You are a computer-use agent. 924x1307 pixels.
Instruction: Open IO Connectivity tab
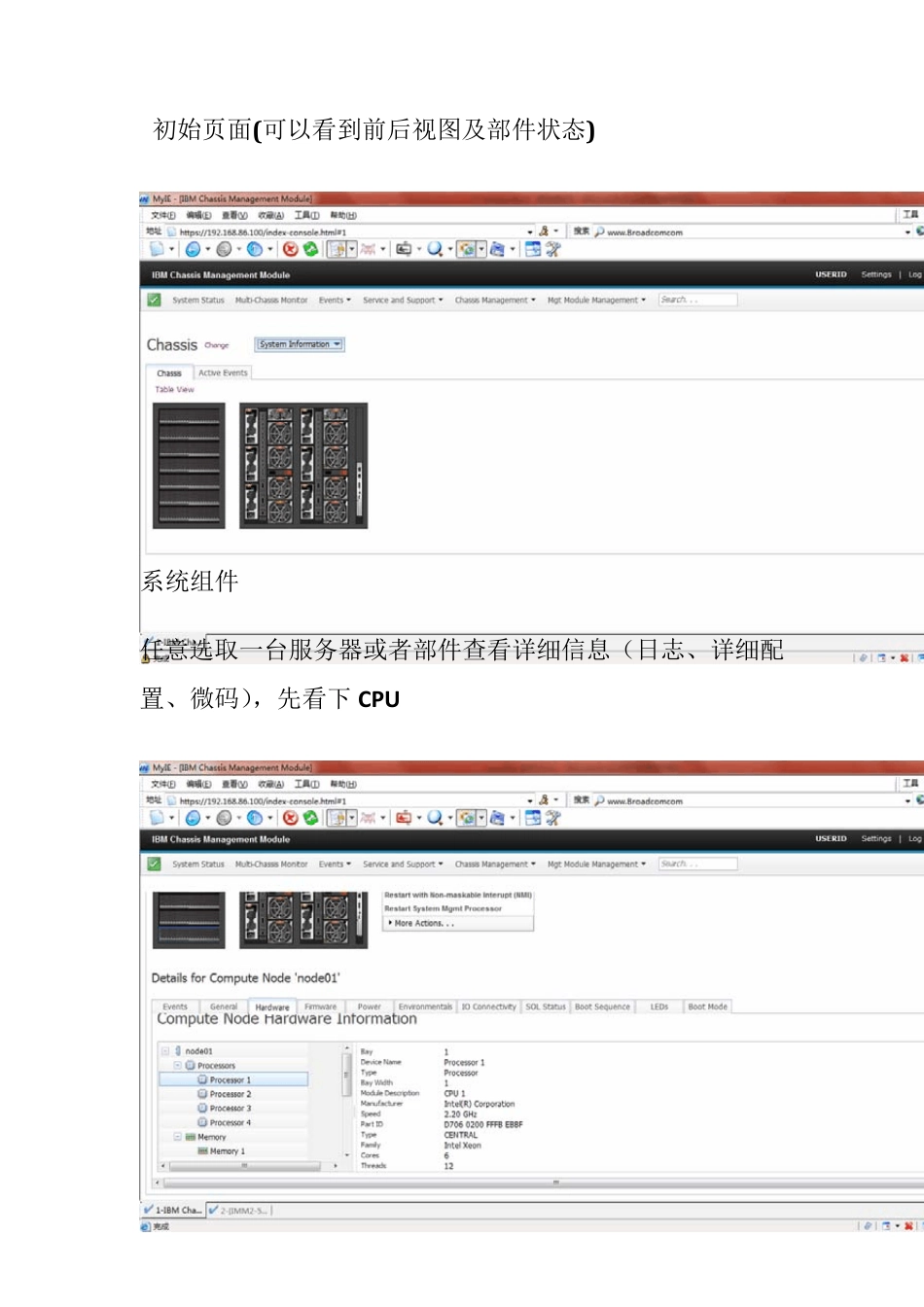488,1007
